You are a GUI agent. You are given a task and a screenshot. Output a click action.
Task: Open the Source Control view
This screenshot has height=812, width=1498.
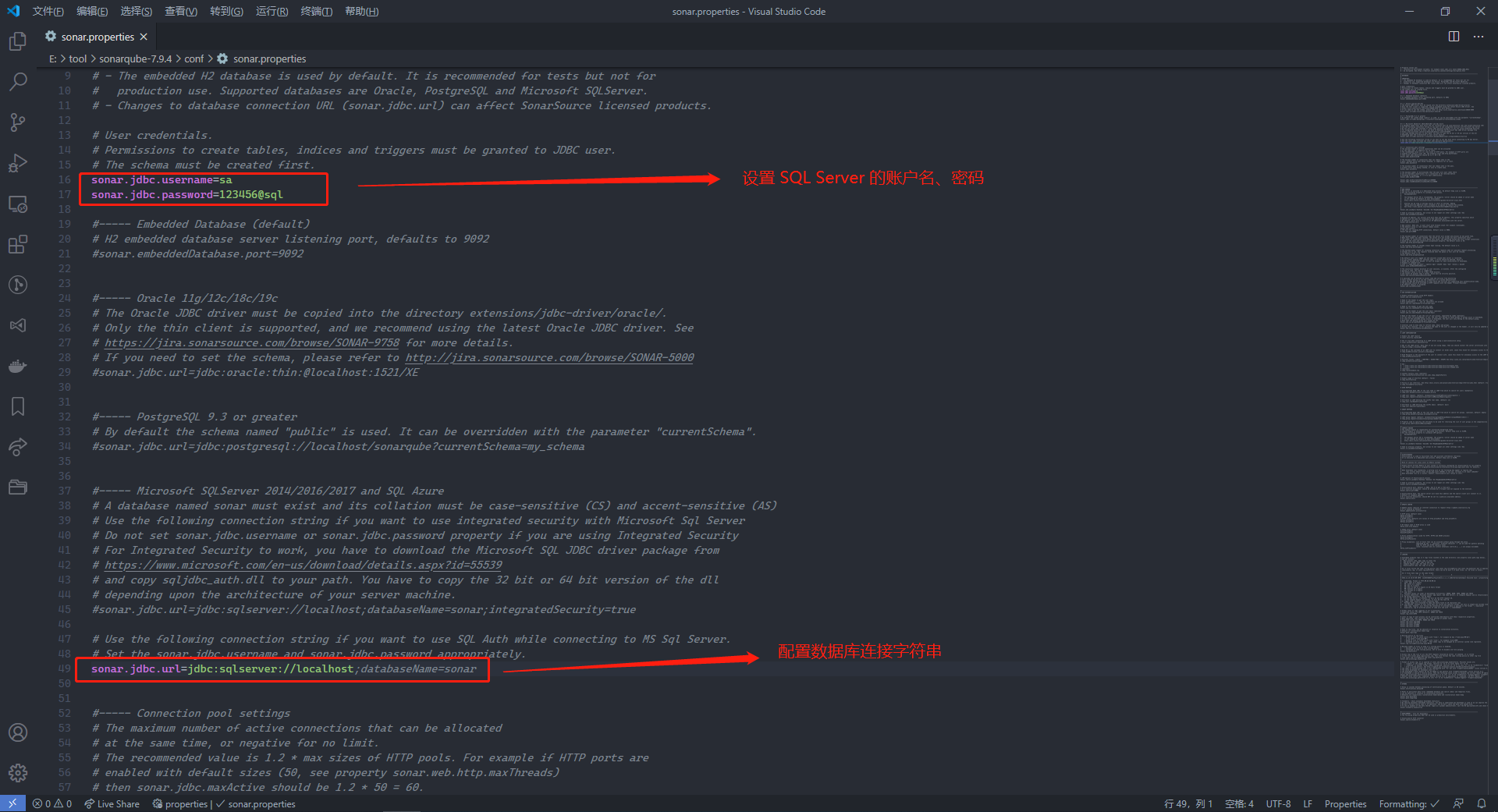[x=18, y=122]
